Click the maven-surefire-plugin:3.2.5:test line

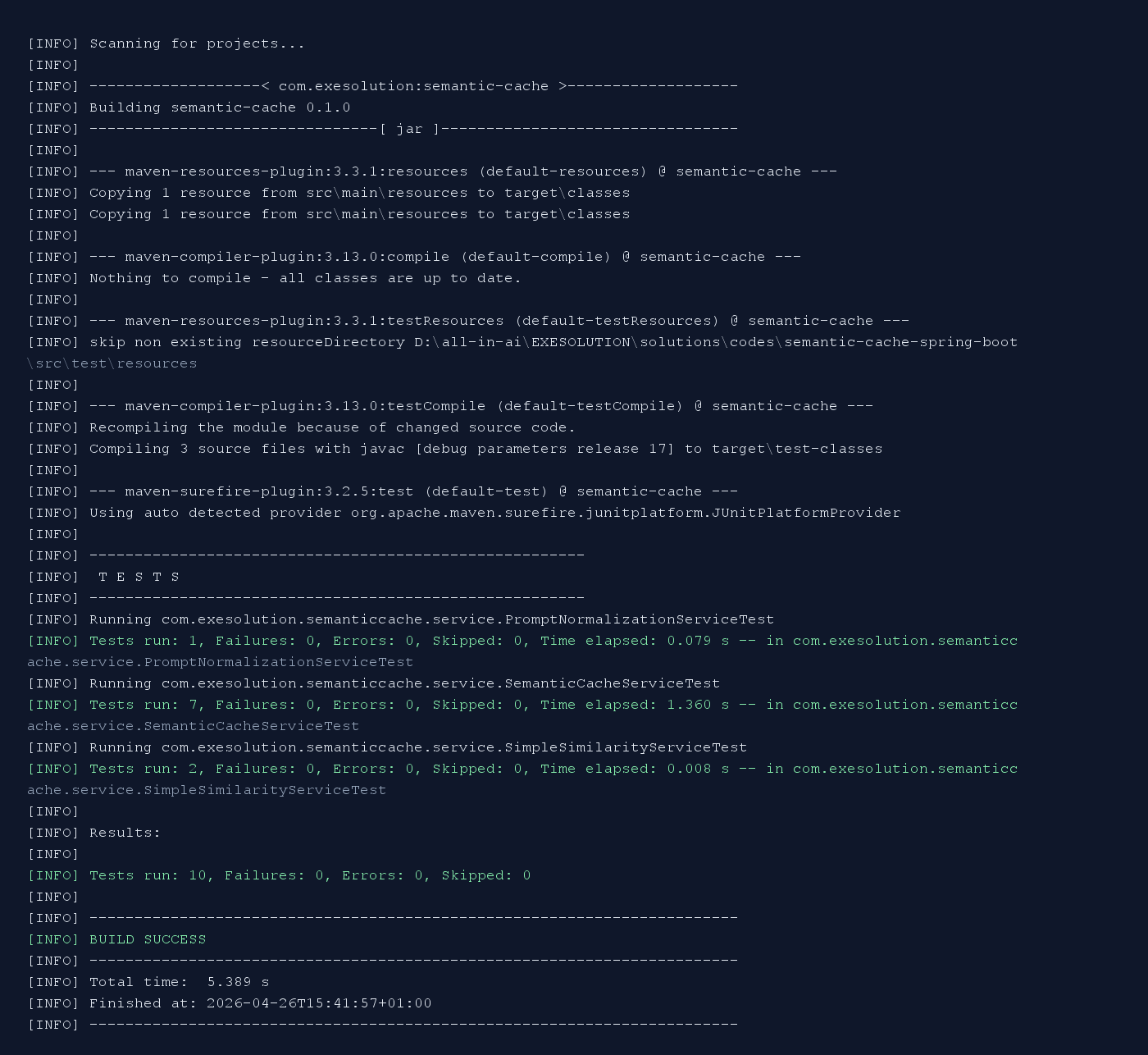click(x=383, y=491)
